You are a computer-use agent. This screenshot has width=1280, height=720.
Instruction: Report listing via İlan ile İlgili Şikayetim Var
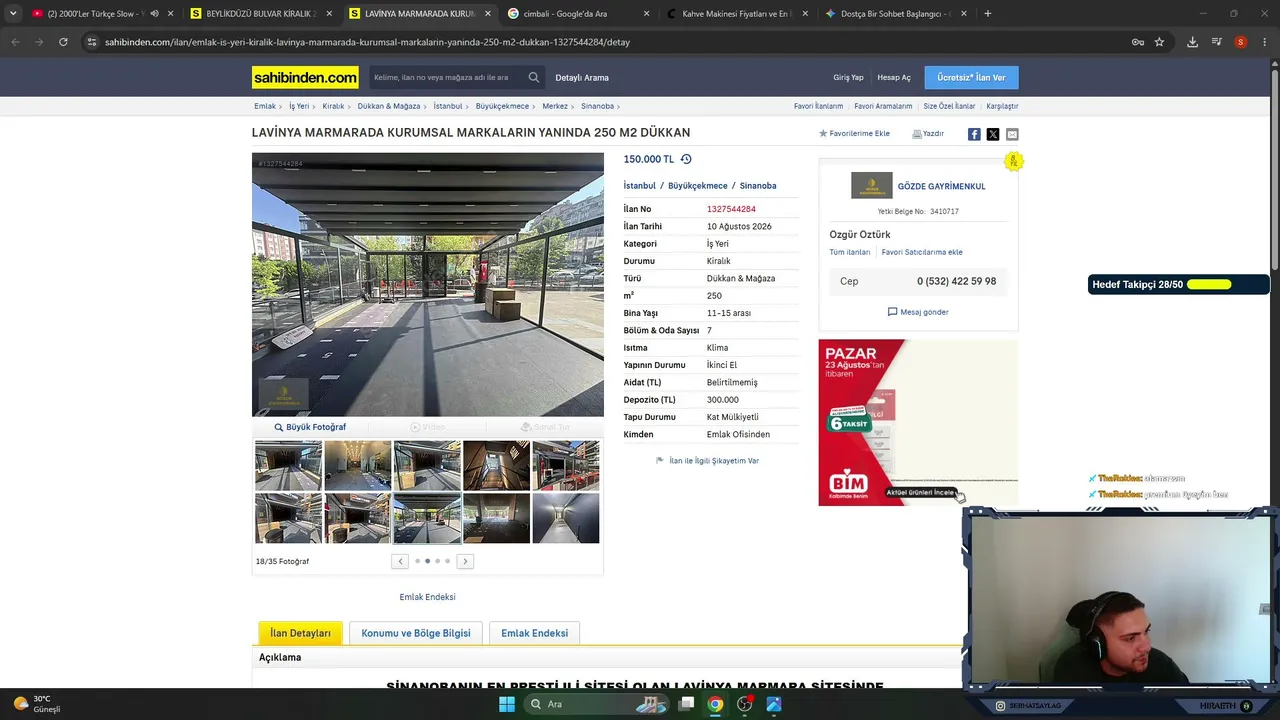pyautogui.click(x=707, y=461)
